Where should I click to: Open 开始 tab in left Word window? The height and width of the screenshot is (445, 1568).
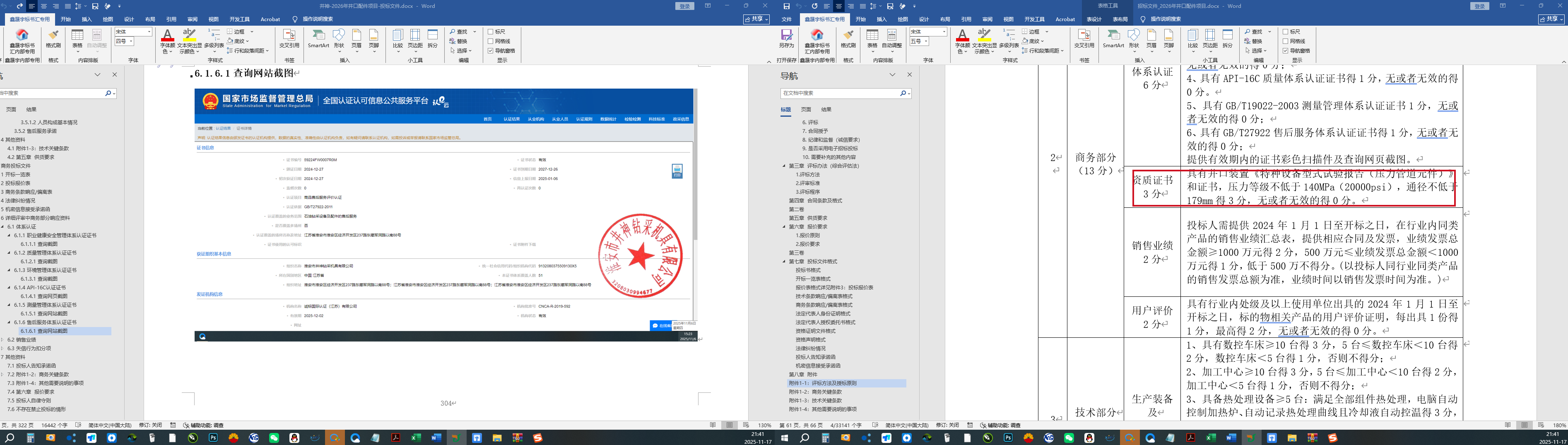click(x=66, y=19)
